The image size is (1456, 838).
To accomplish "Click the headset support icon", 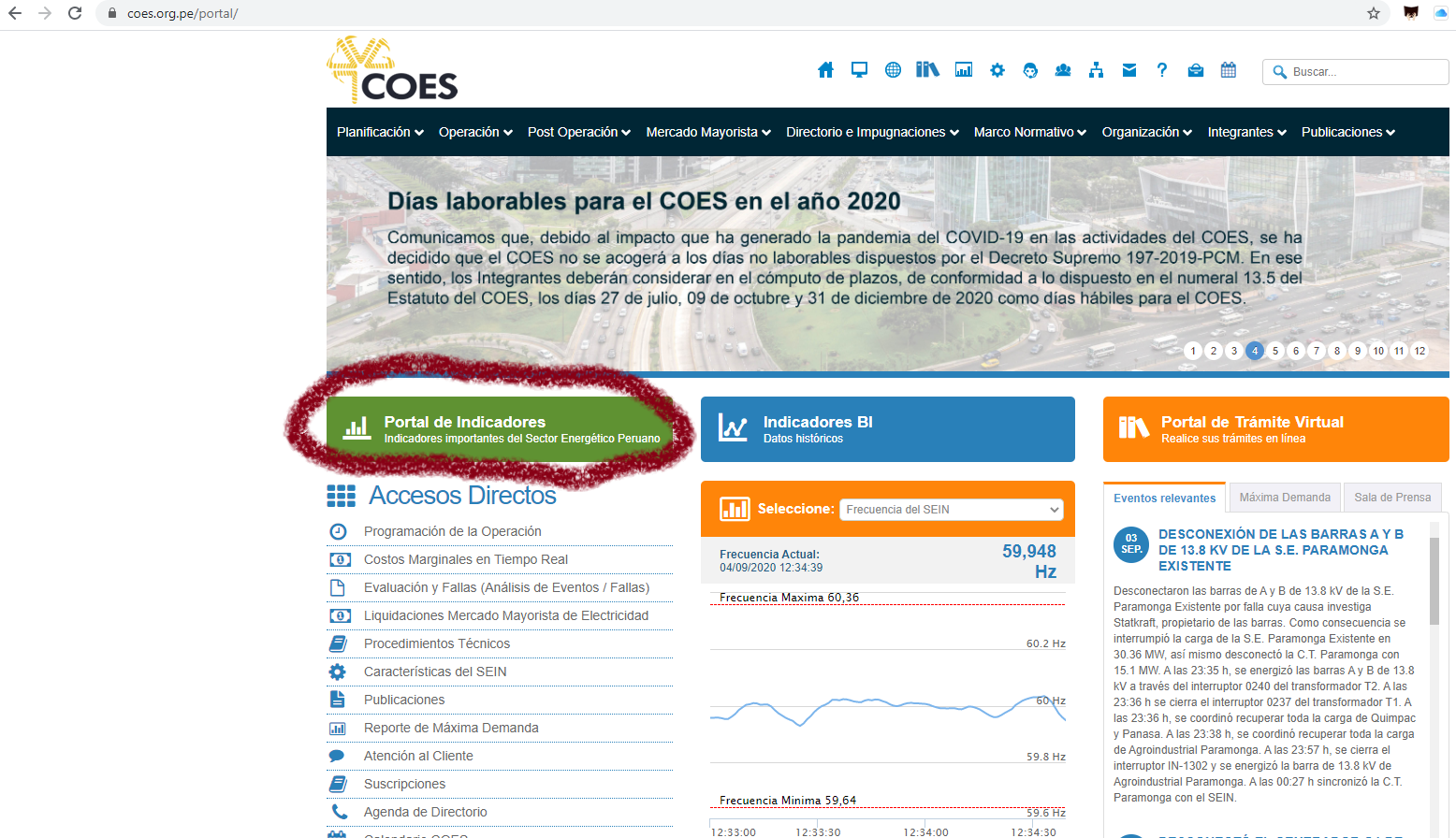I will click(1030, 70).
